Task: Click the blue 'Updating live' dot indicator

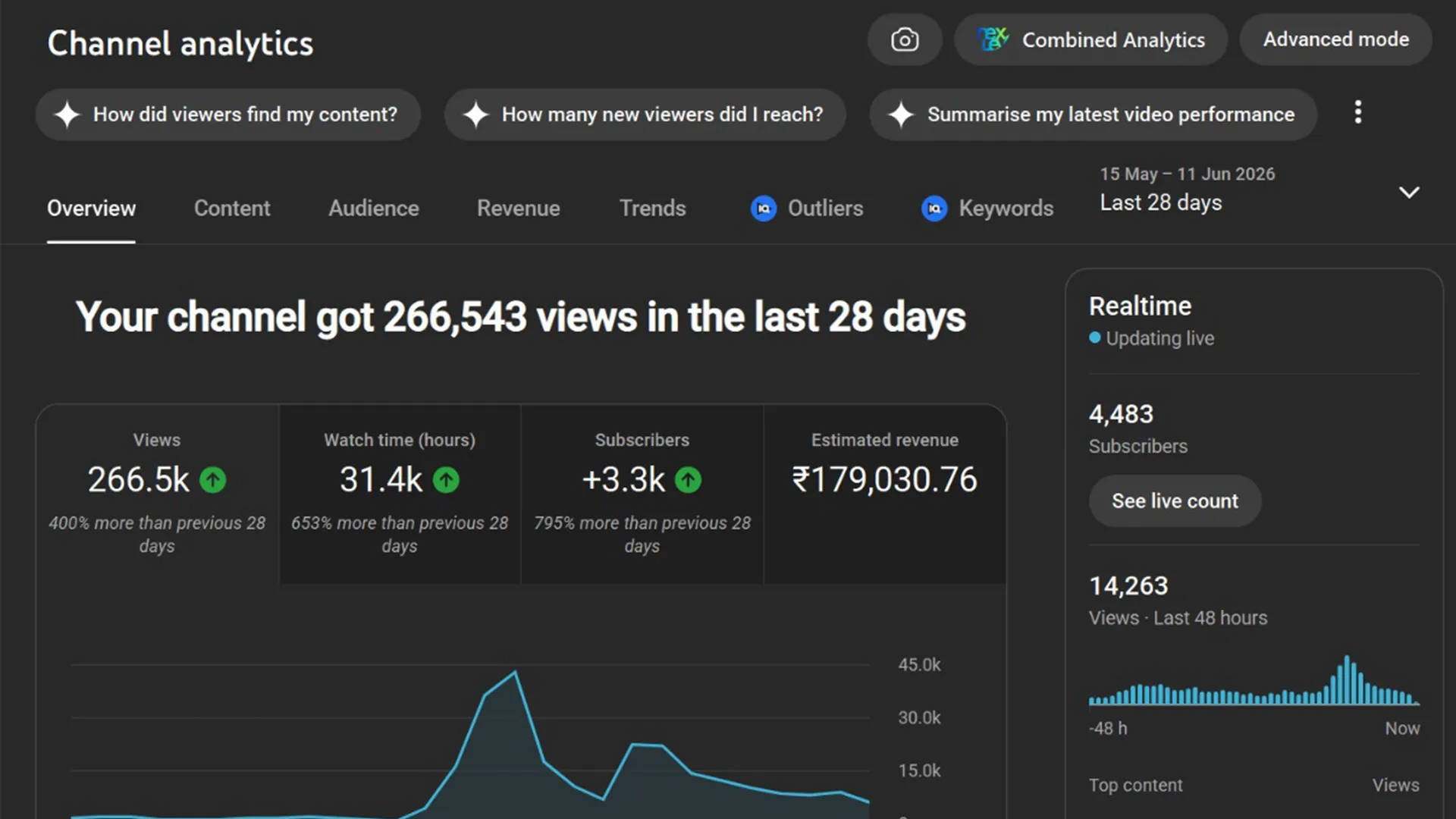Action: click(1095, 338)
